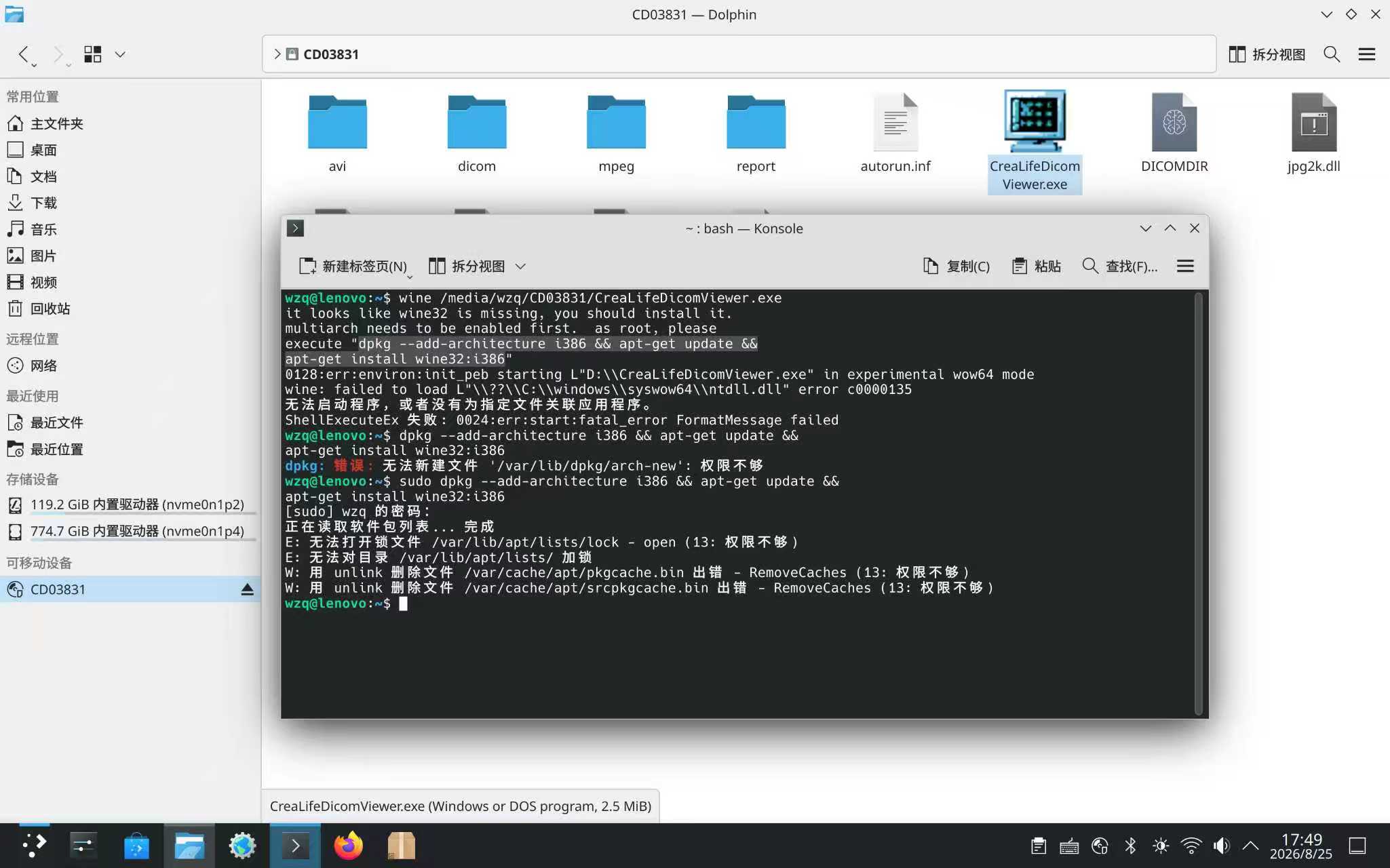
Task: Toggle Bluetooth from system tray
Action: tap(1130, 846)
